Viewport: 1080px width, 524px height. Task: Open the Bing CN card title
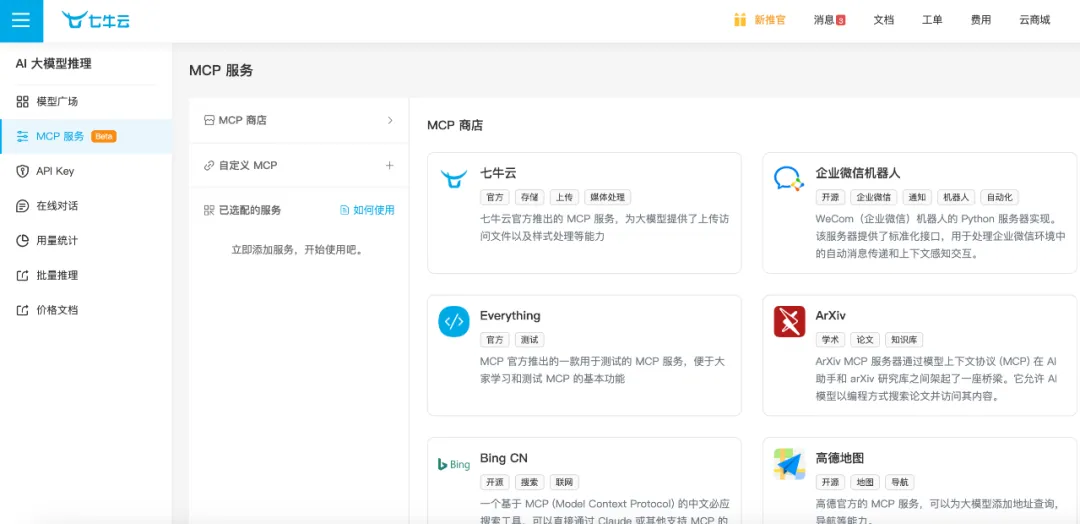(x=504, y=459)
